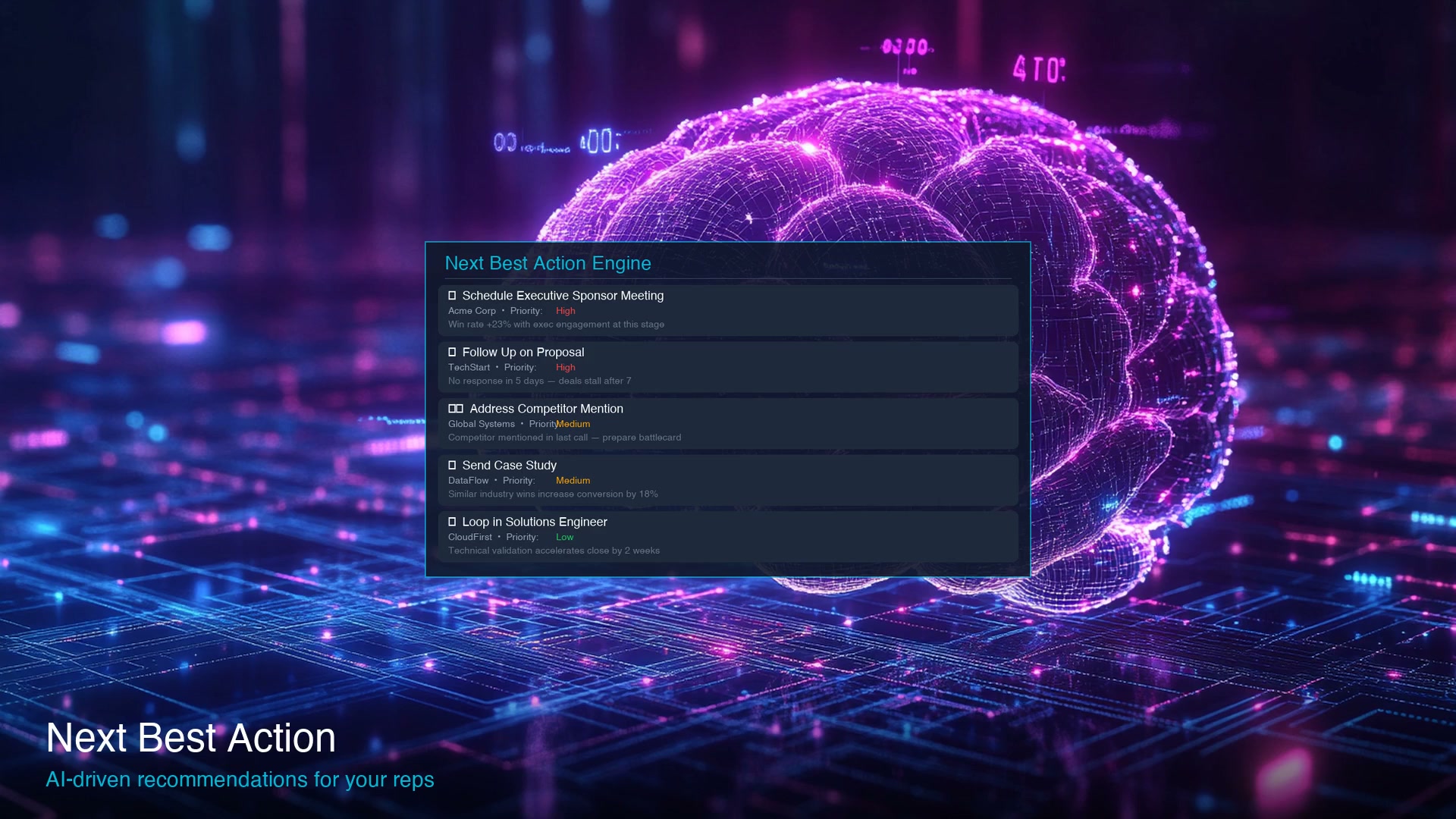The height and width of the screenshot is (819, 1456).
Task: Open the Follow Up on Proposal action
Action: point(523,352)
